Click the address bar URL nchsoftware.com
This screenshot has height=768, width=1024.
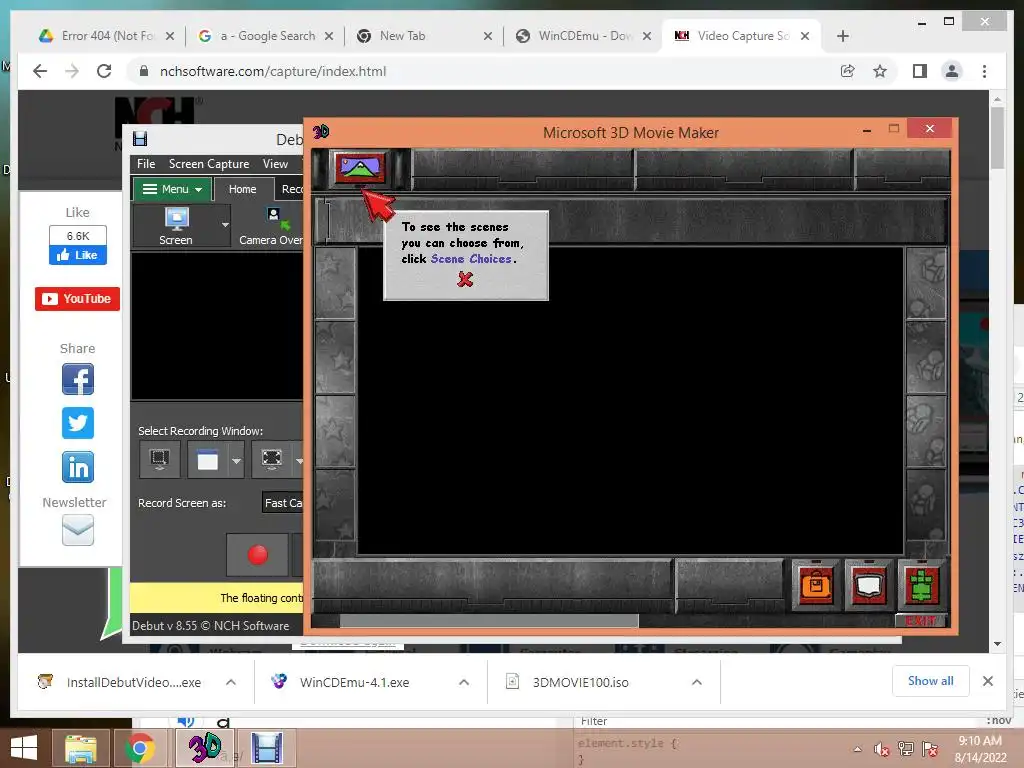pos(272,71)
